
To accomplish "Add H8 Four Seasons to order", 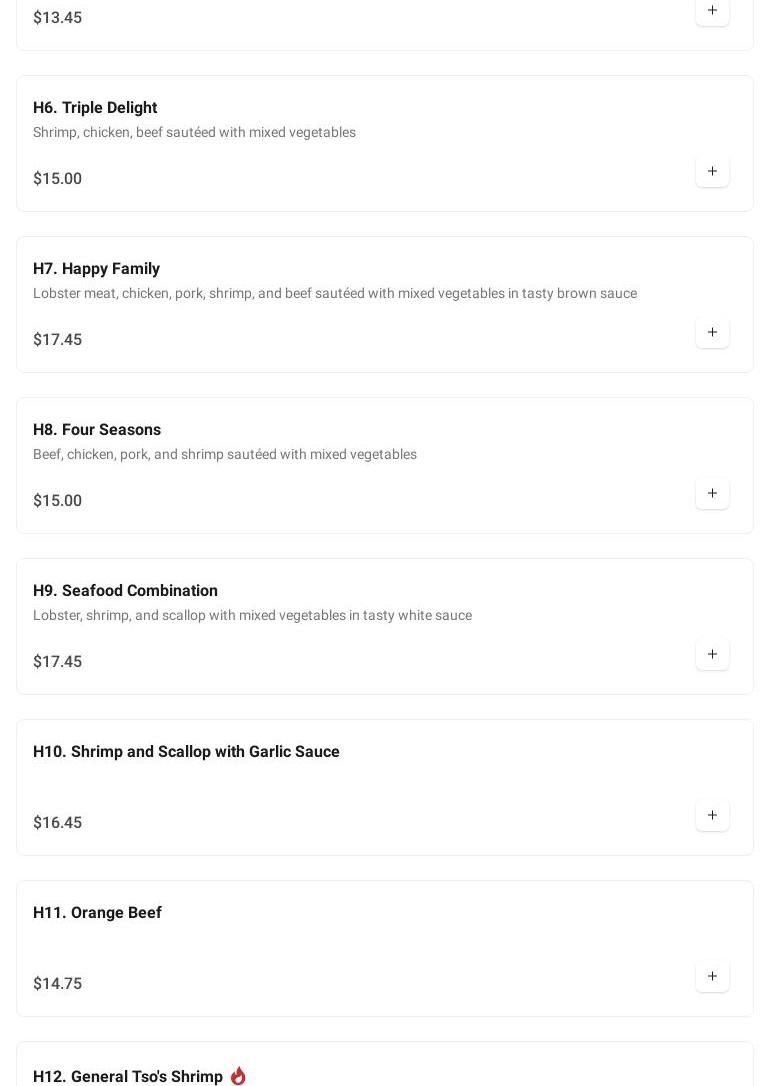I will click(712, 494).
